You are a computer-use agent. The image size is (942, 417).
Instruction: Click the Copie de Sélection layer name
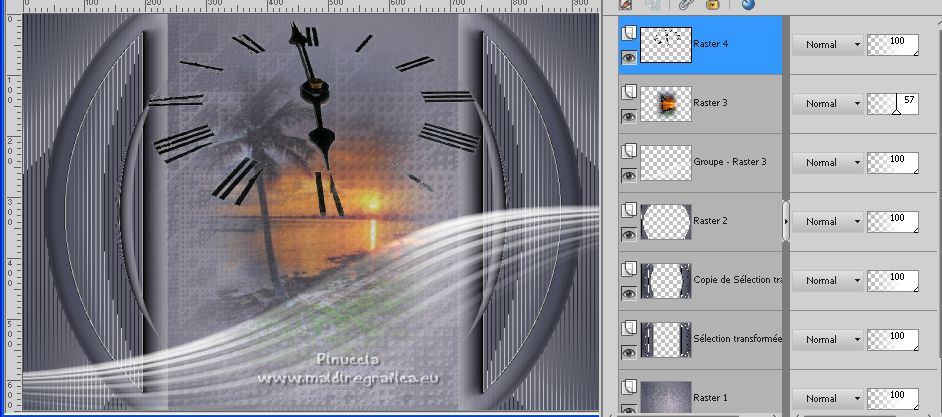point(737,279)
